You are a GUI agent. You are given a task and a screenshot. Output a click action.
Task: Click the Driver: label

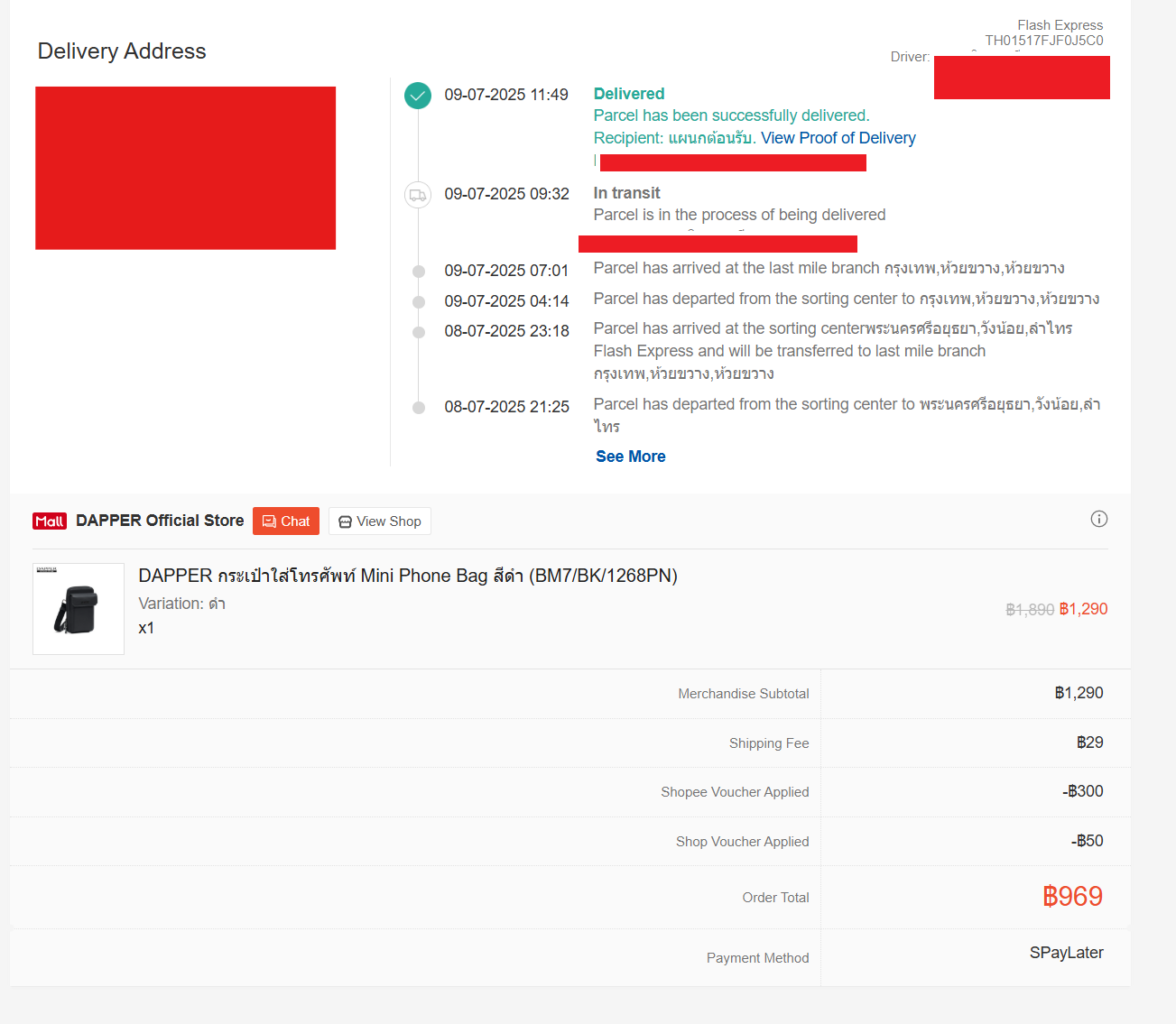(x=910, y=57)
